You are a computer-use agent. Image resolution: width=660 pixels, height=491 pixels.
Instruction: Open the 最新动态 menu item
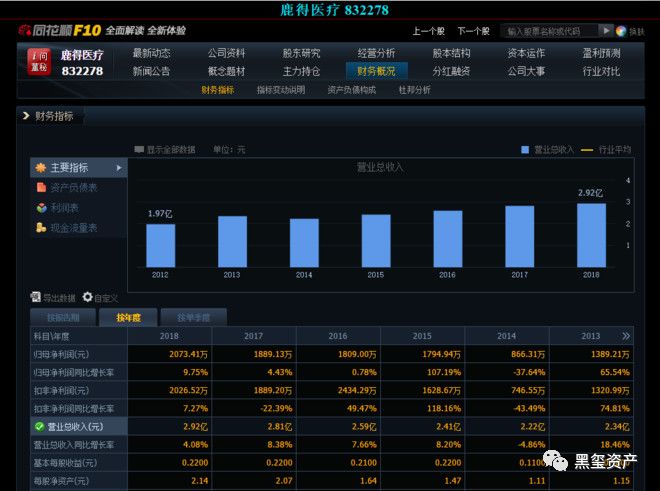[x=152, y=53]
